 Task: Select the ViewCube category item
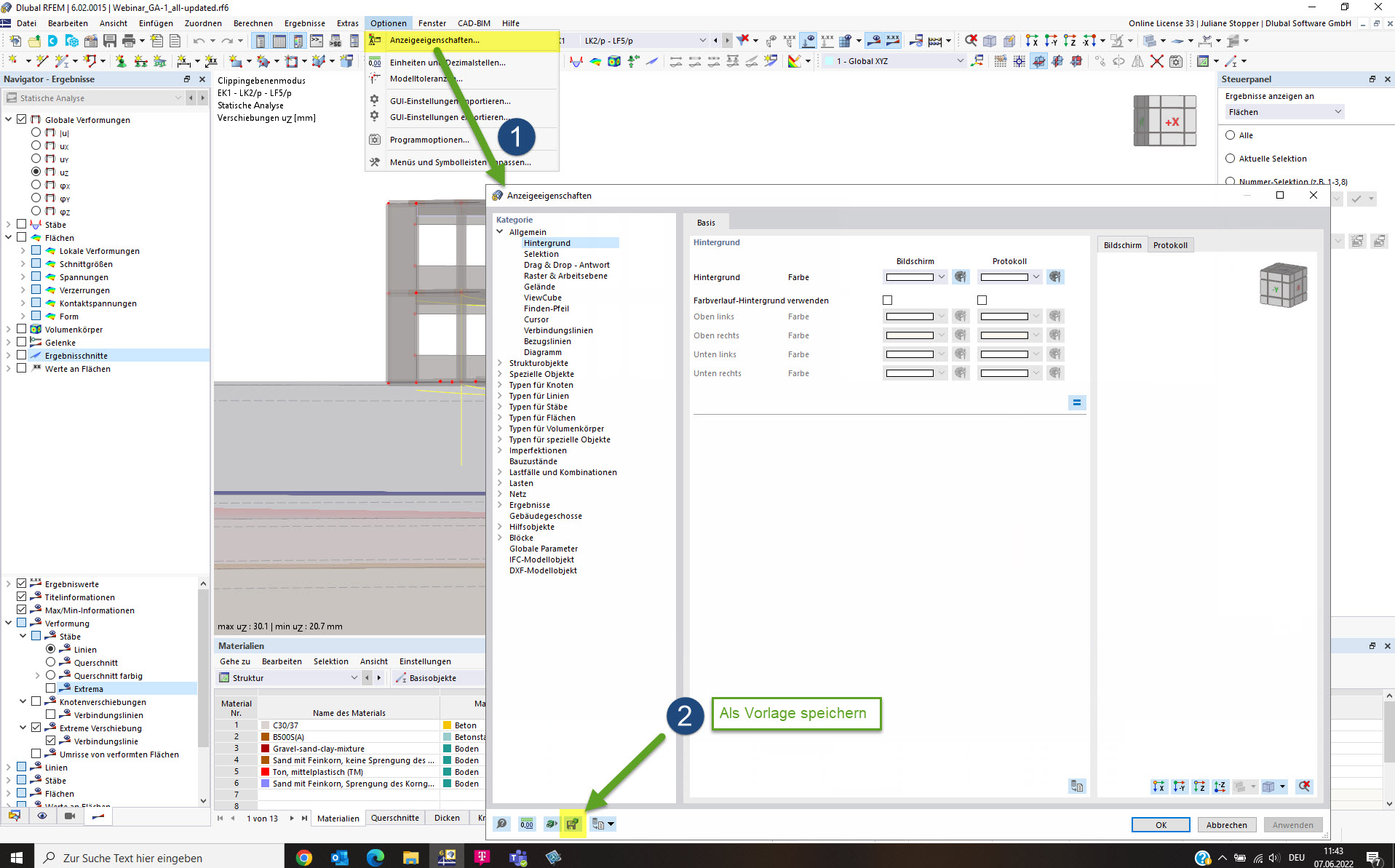click(x=542, y=298)
